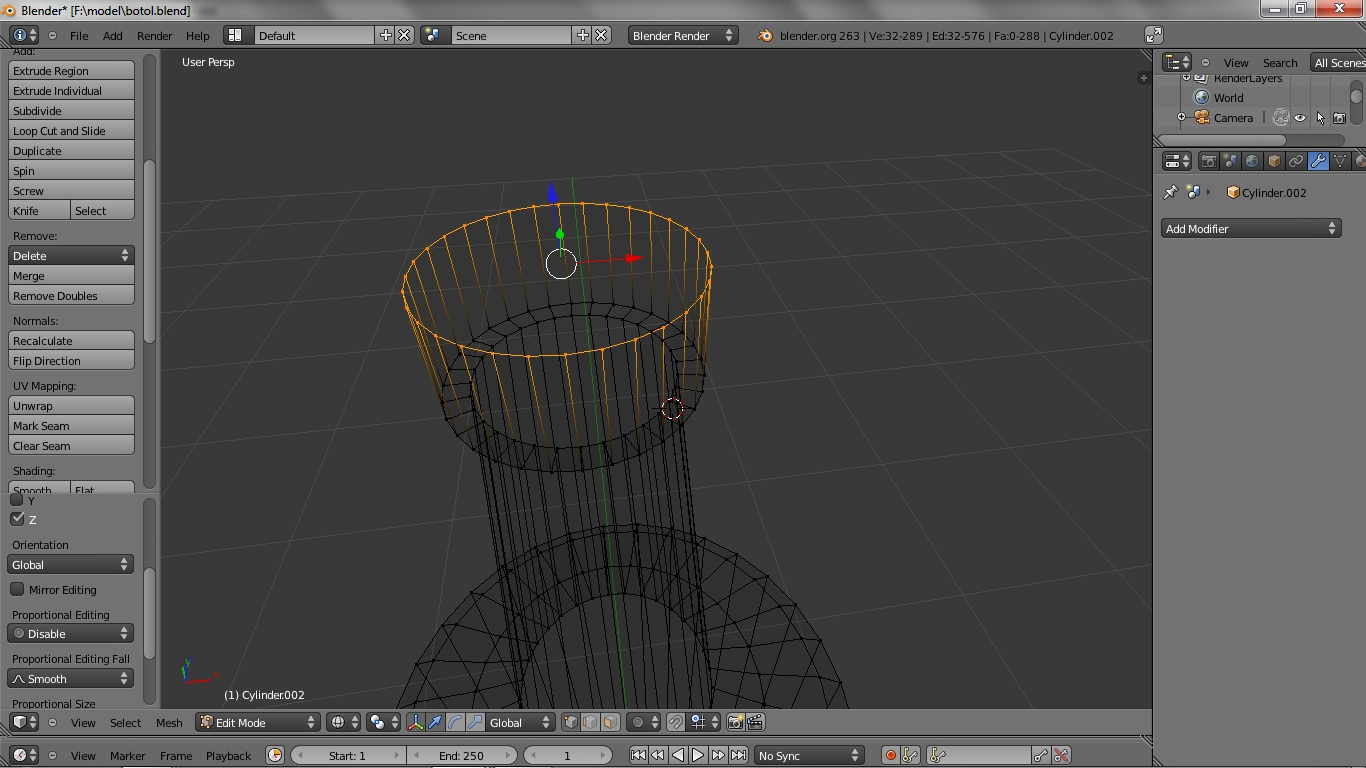Set the End frame field

(461, 755)
